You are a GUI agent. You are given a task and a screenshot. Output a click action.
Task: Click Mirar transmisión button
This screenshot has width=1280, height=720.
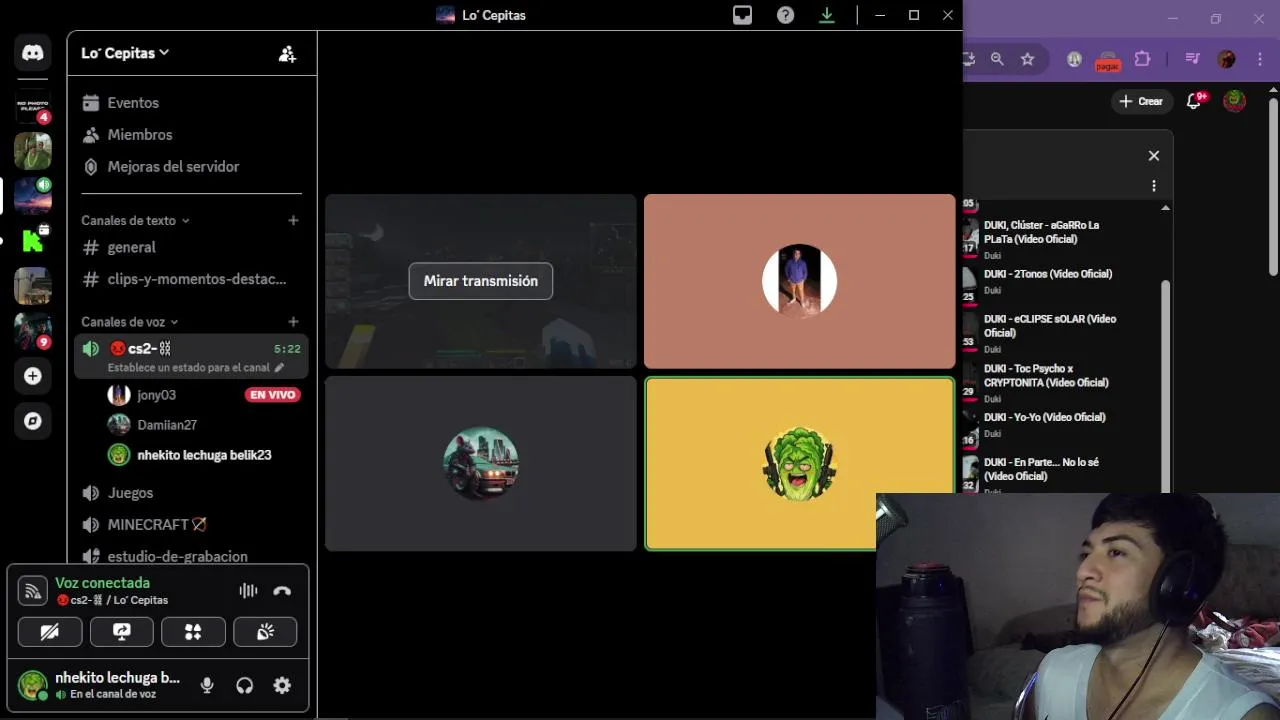[480, 281]
